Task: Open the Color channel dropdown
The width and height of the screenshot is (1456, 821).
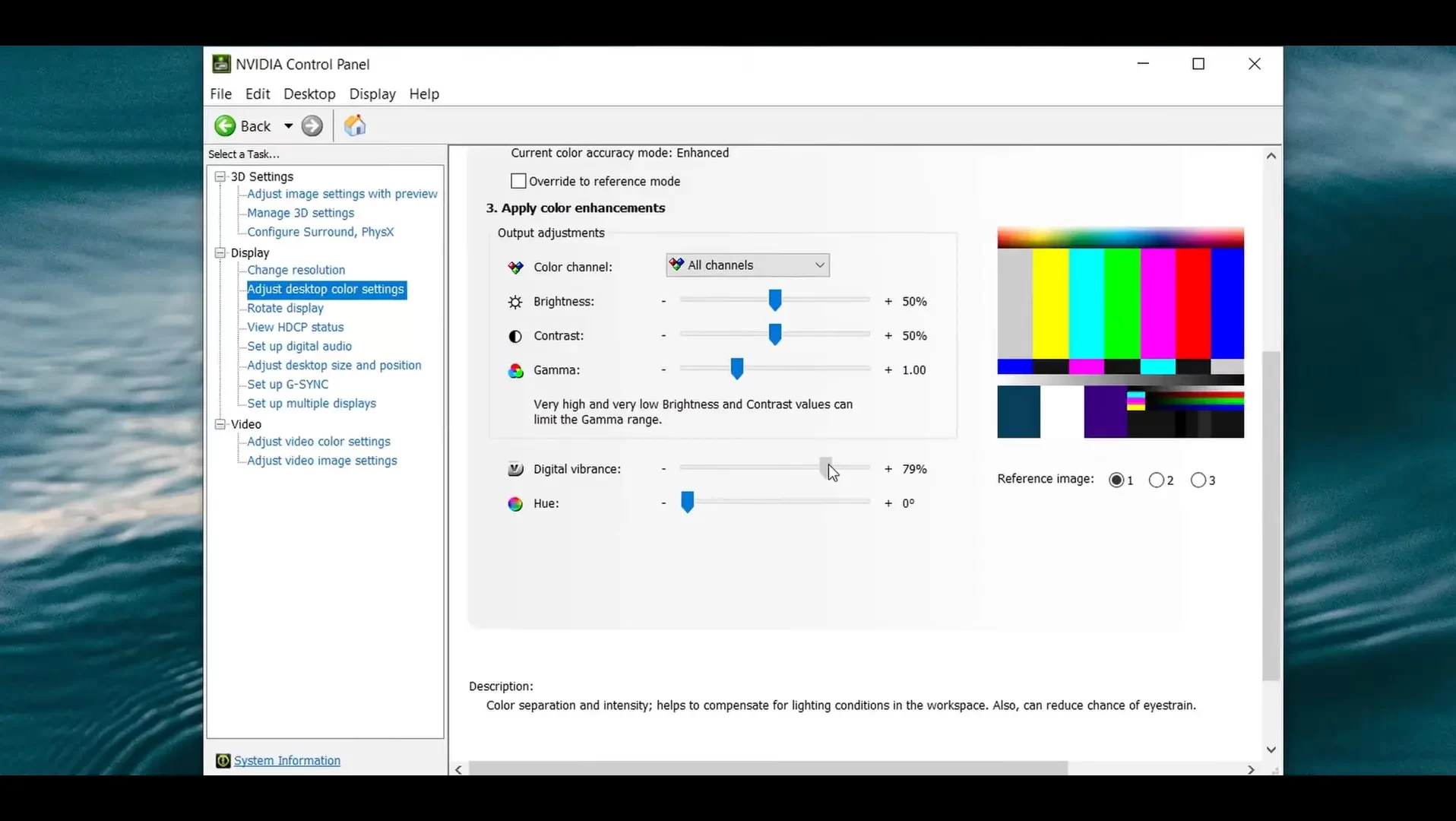Action: pyautogui.click(x=748, y=265)
